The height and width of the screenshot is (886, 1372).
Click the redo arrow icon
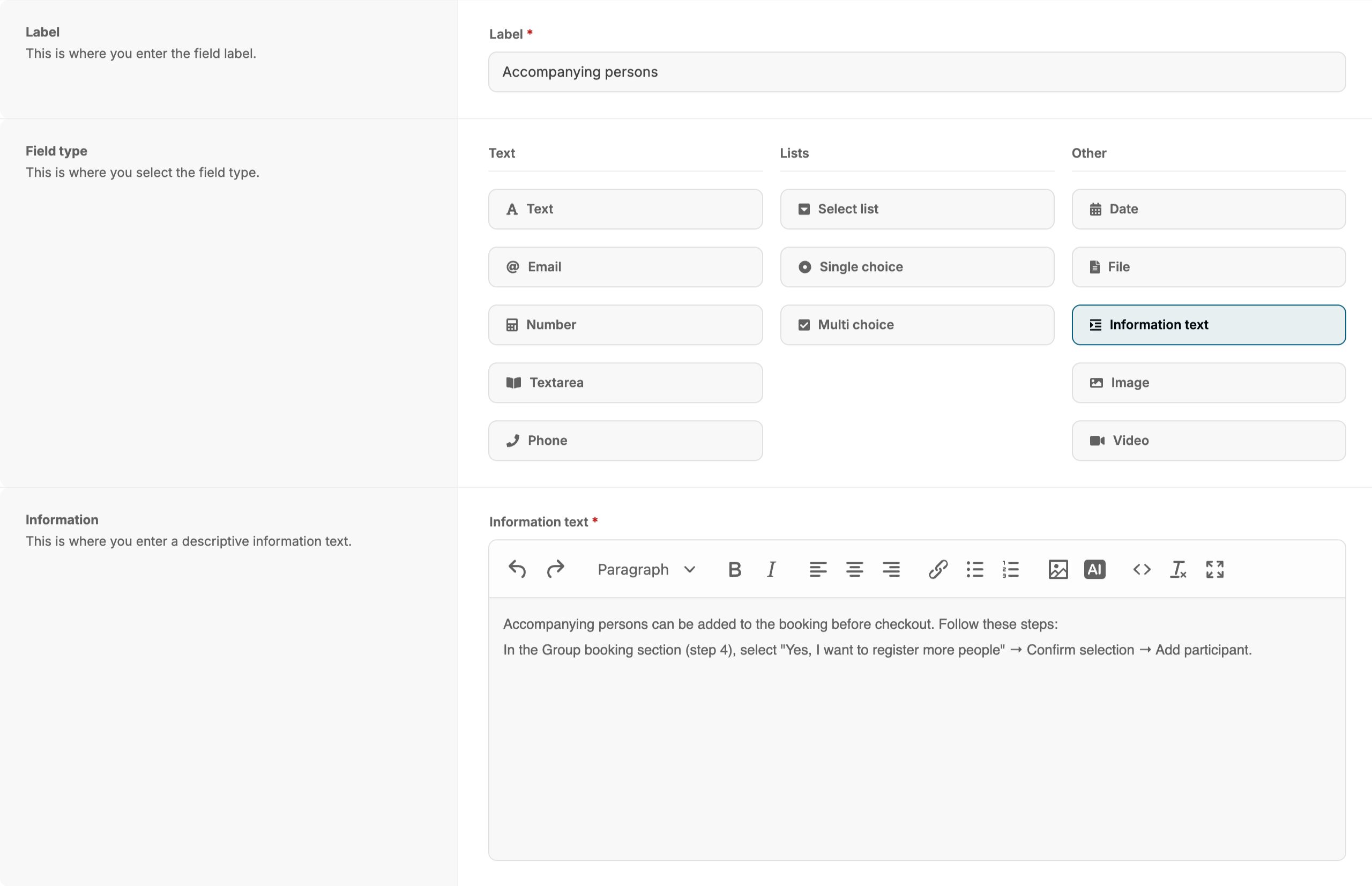555,569
